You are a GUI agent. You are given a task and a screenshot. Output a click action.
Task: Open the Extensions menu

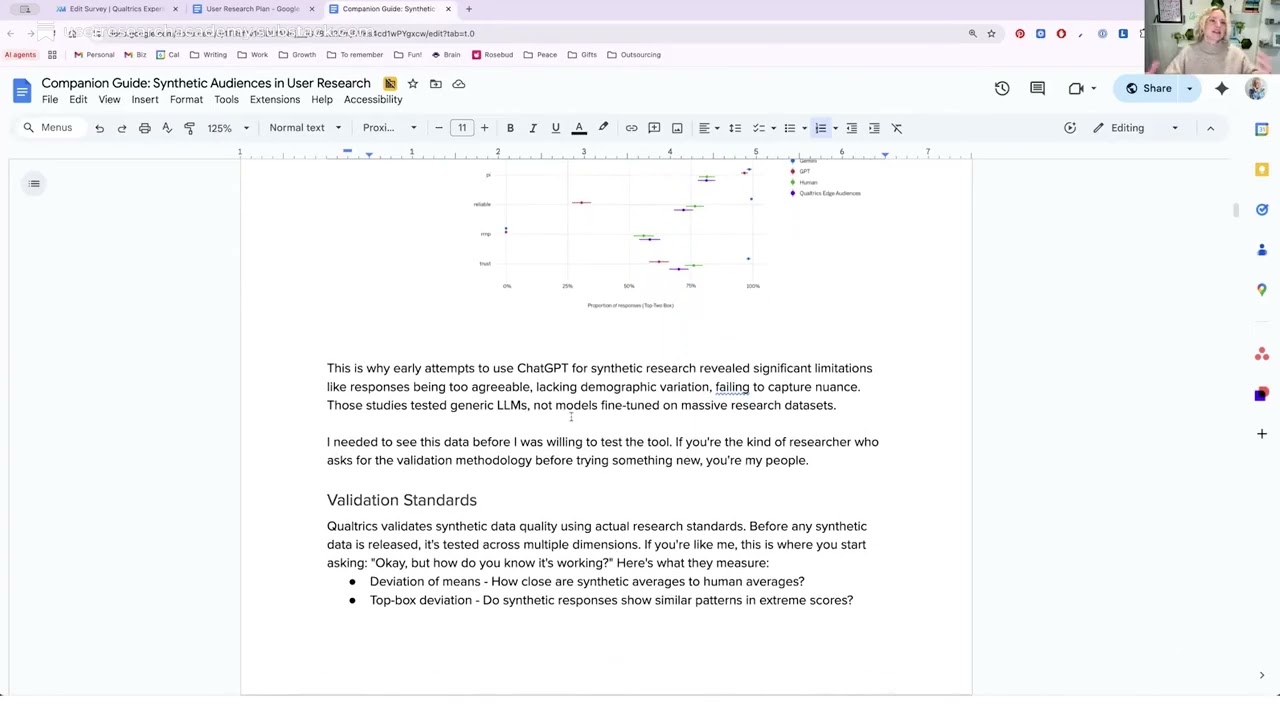pyautogui.click(x=275, y=100)
